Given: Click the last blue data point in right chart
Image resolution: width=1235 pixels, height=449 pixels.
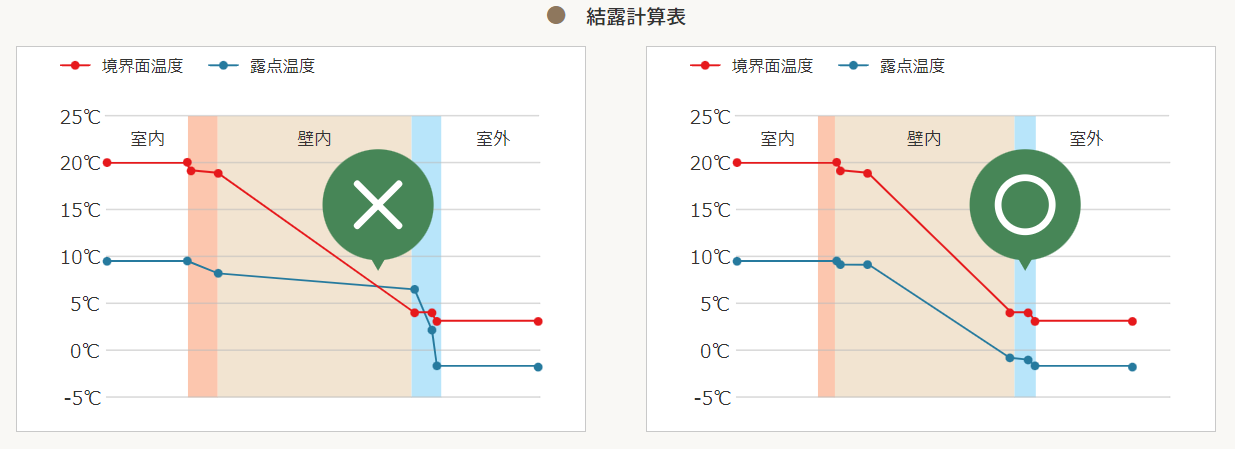Looking at the screenshot, I should click(x=1132, y=367).
